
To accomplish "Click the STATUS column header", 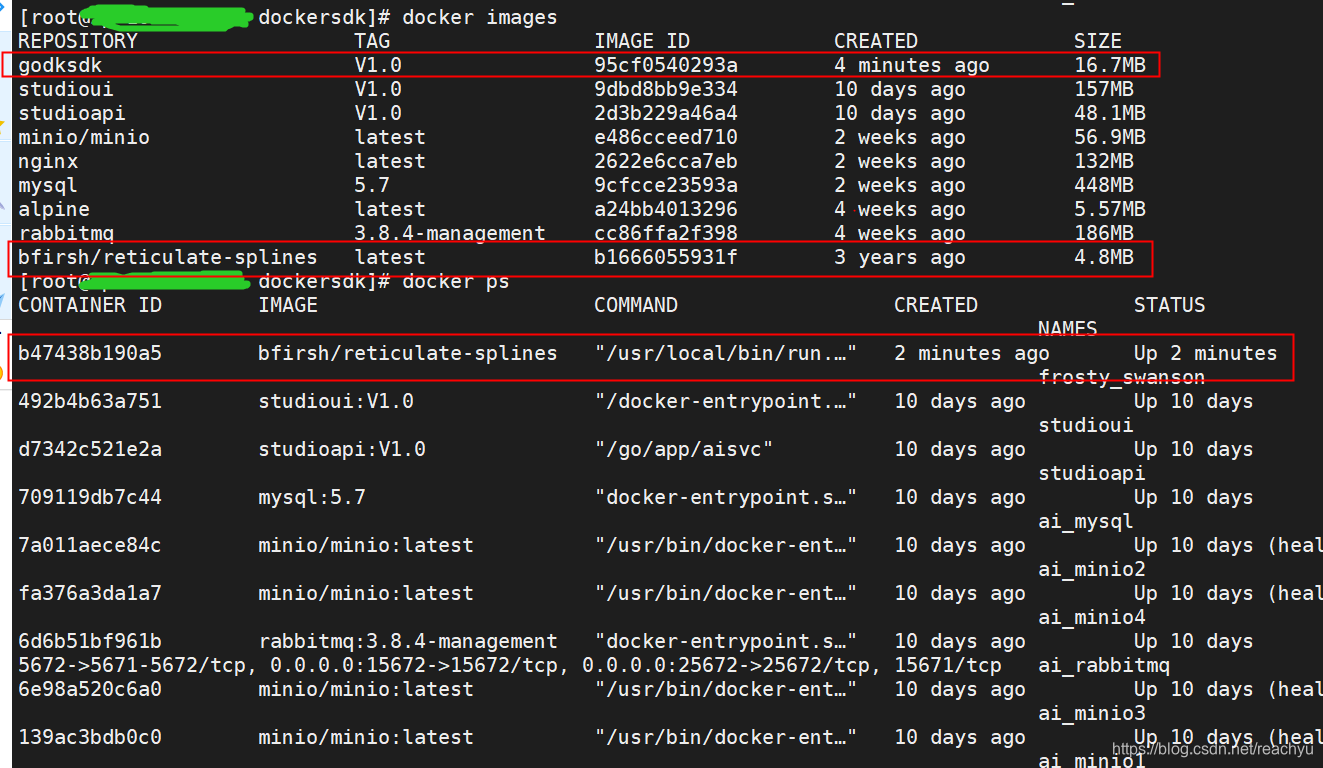I will (1170, 305).
